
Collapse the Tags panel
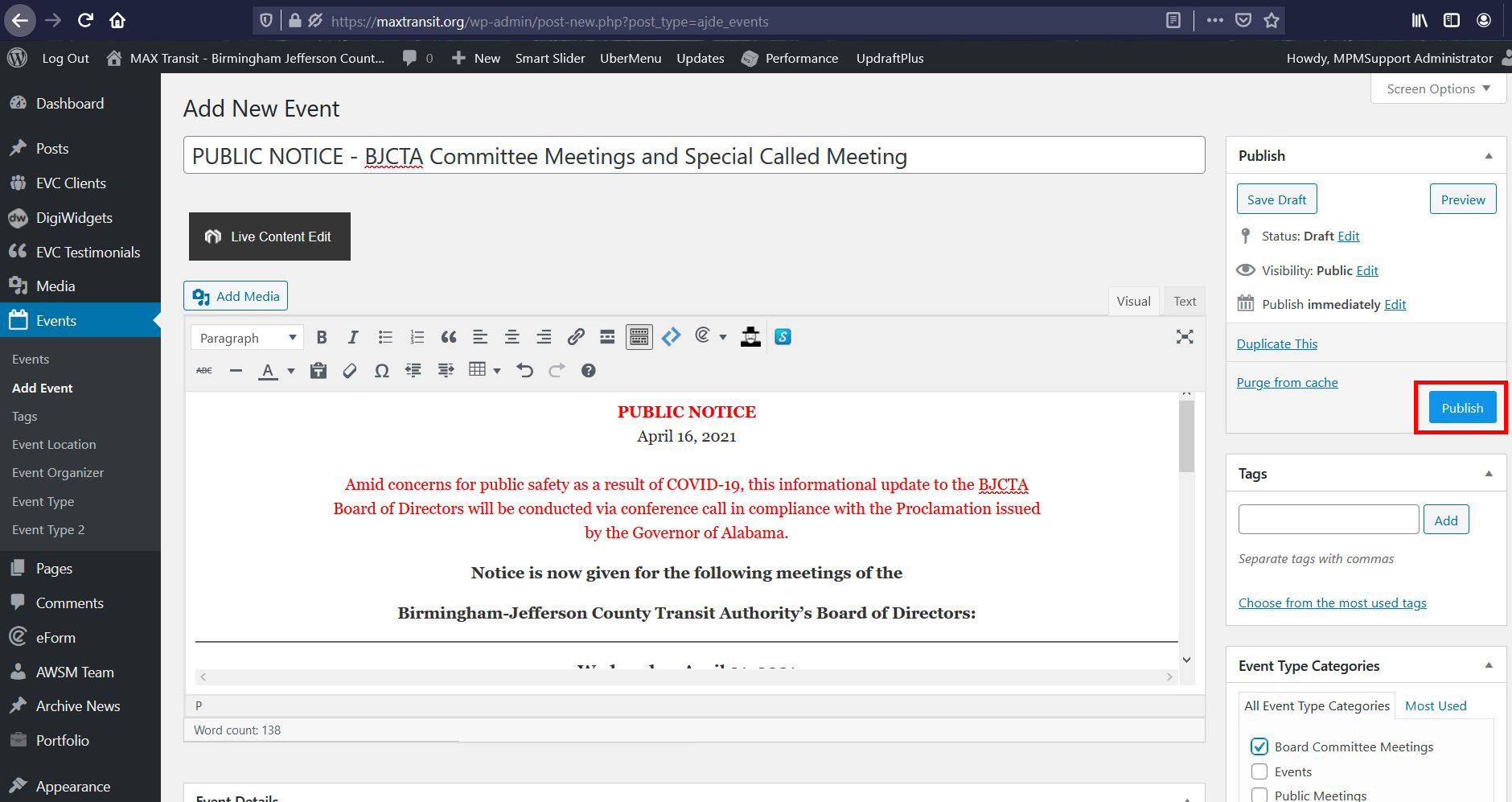pyautogui.click(x=1489, y=474)
